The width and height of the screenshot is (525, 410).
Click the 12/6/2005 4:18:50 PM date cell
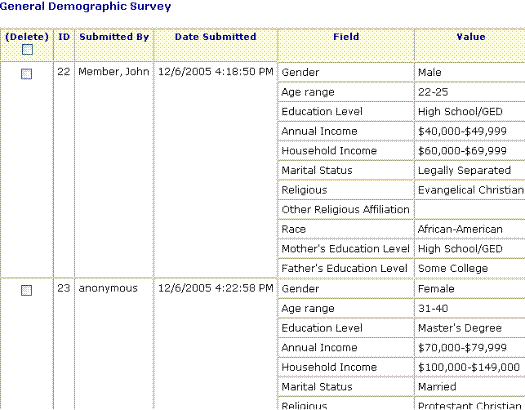216,71
